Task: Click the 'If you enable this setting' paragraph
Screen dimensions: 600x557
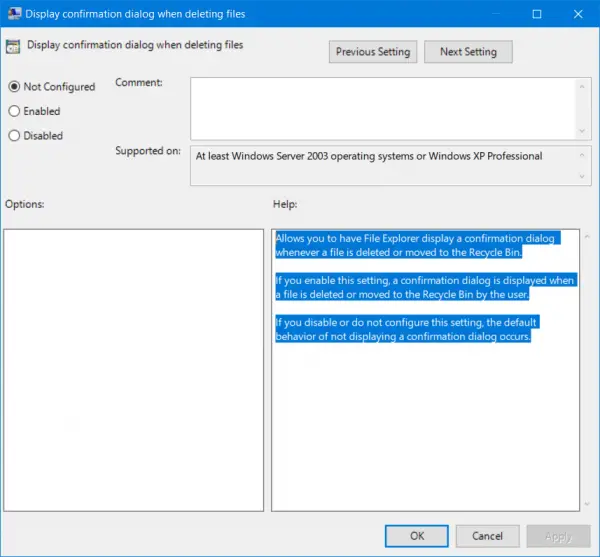Action: [x=426, y=287]
